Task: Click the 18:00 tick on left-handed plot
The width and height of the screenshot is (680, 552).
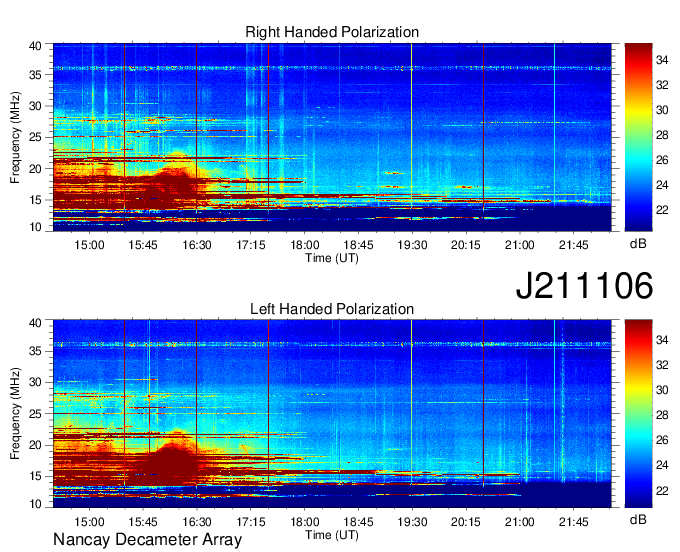Action: (304, 522)
